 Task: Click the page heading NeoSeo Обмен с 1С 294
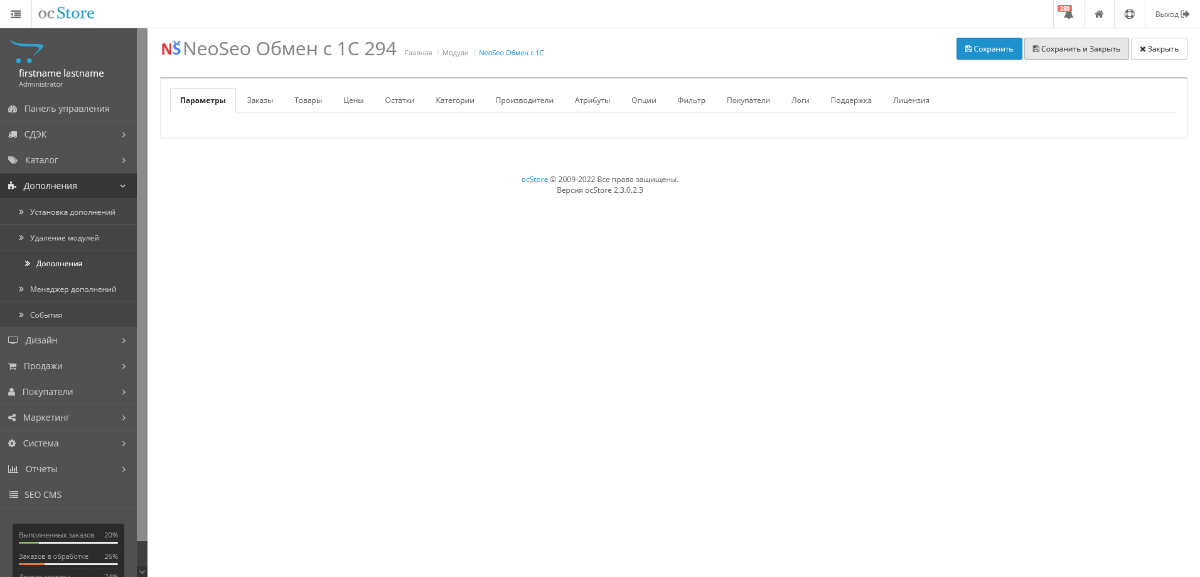tap(290, 49)
